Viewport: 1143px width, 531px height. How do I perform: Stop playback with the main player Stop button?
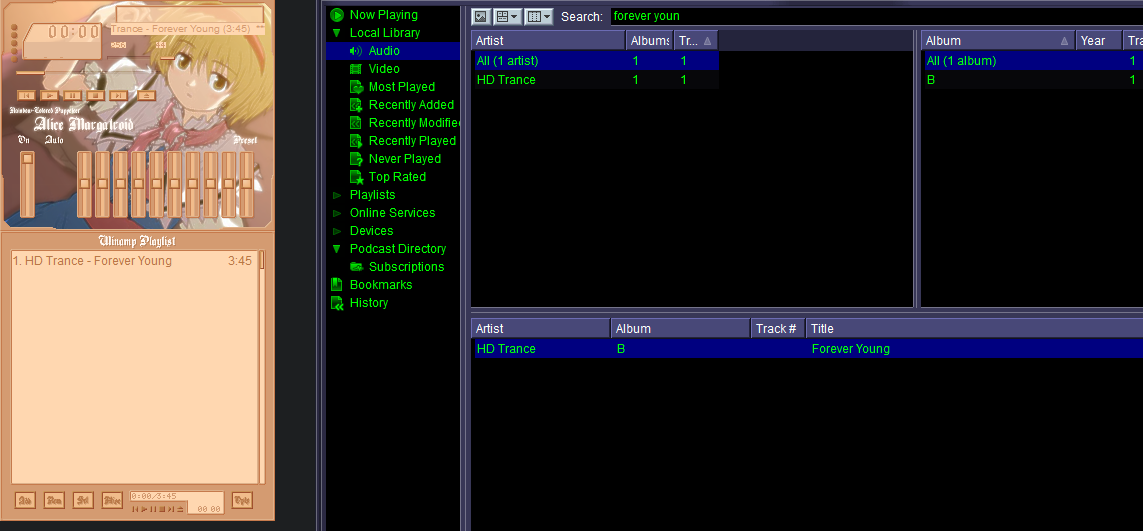(95, 96)
